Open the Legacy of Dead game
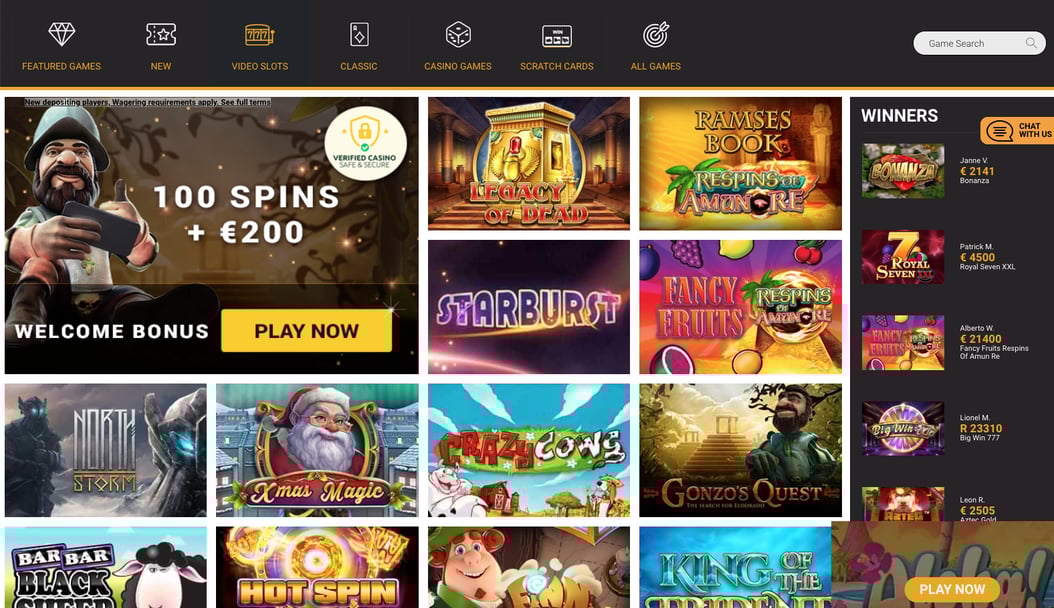Image resolution: width=1054 pixels, height=608 pixels. point(529,163)
